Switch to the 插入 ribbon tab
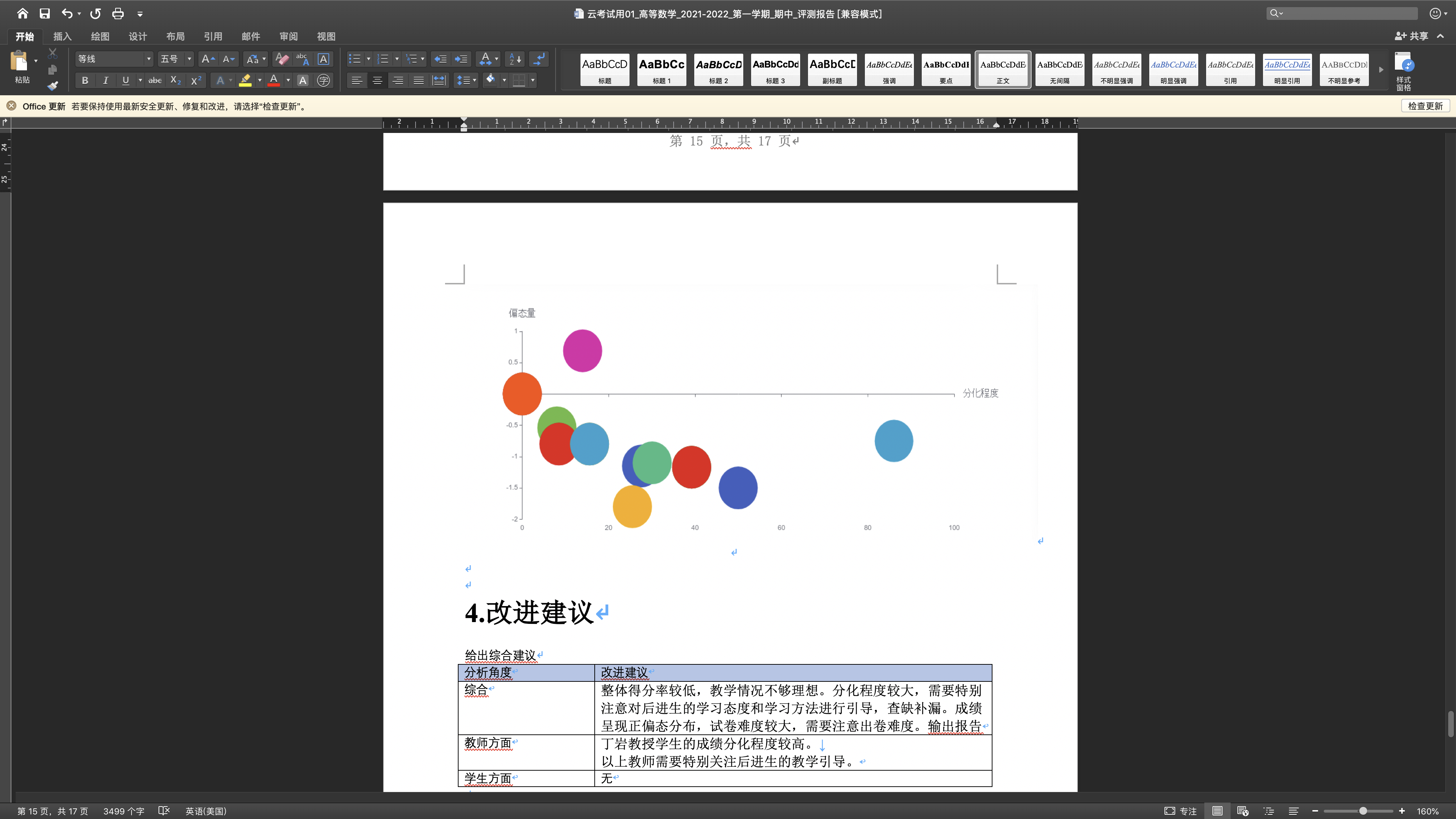The image size is (1456, 819). pos(62,36)
